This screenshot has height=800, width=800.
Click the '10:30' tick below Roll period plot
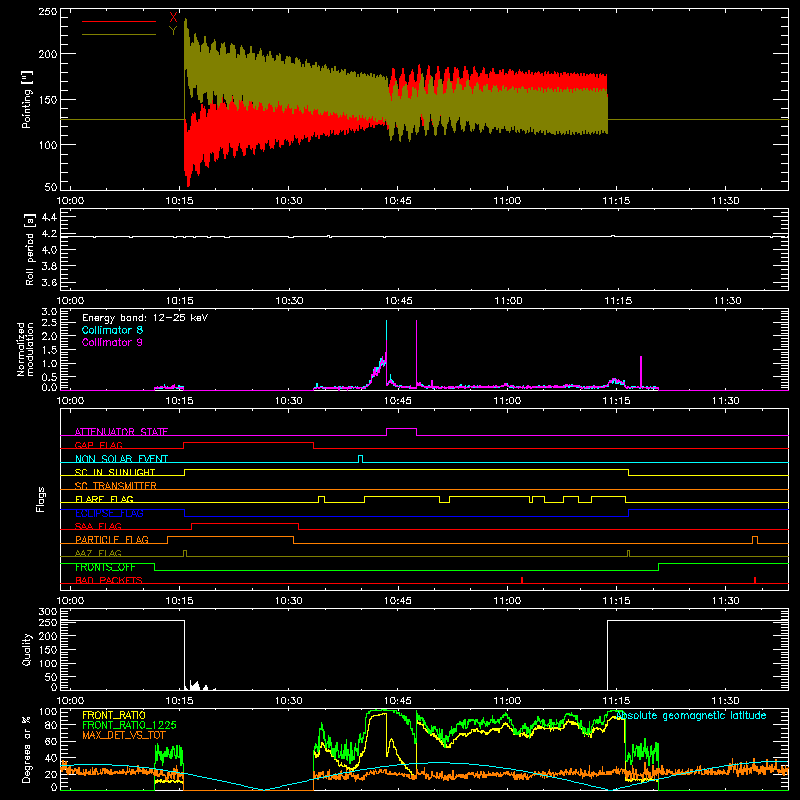click(289, 301)
